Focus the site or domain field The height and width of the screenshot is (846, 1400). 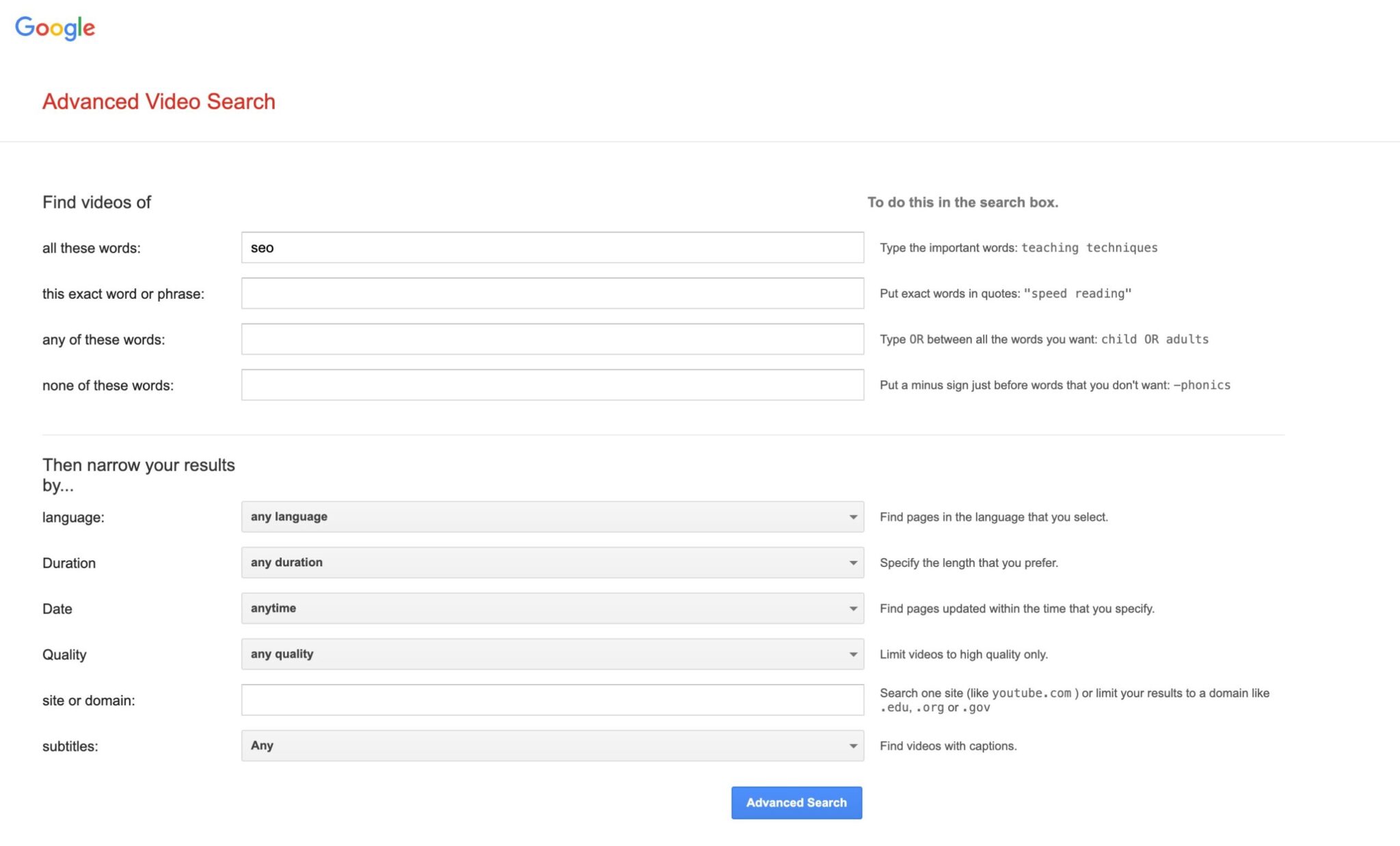coord(552,700)
